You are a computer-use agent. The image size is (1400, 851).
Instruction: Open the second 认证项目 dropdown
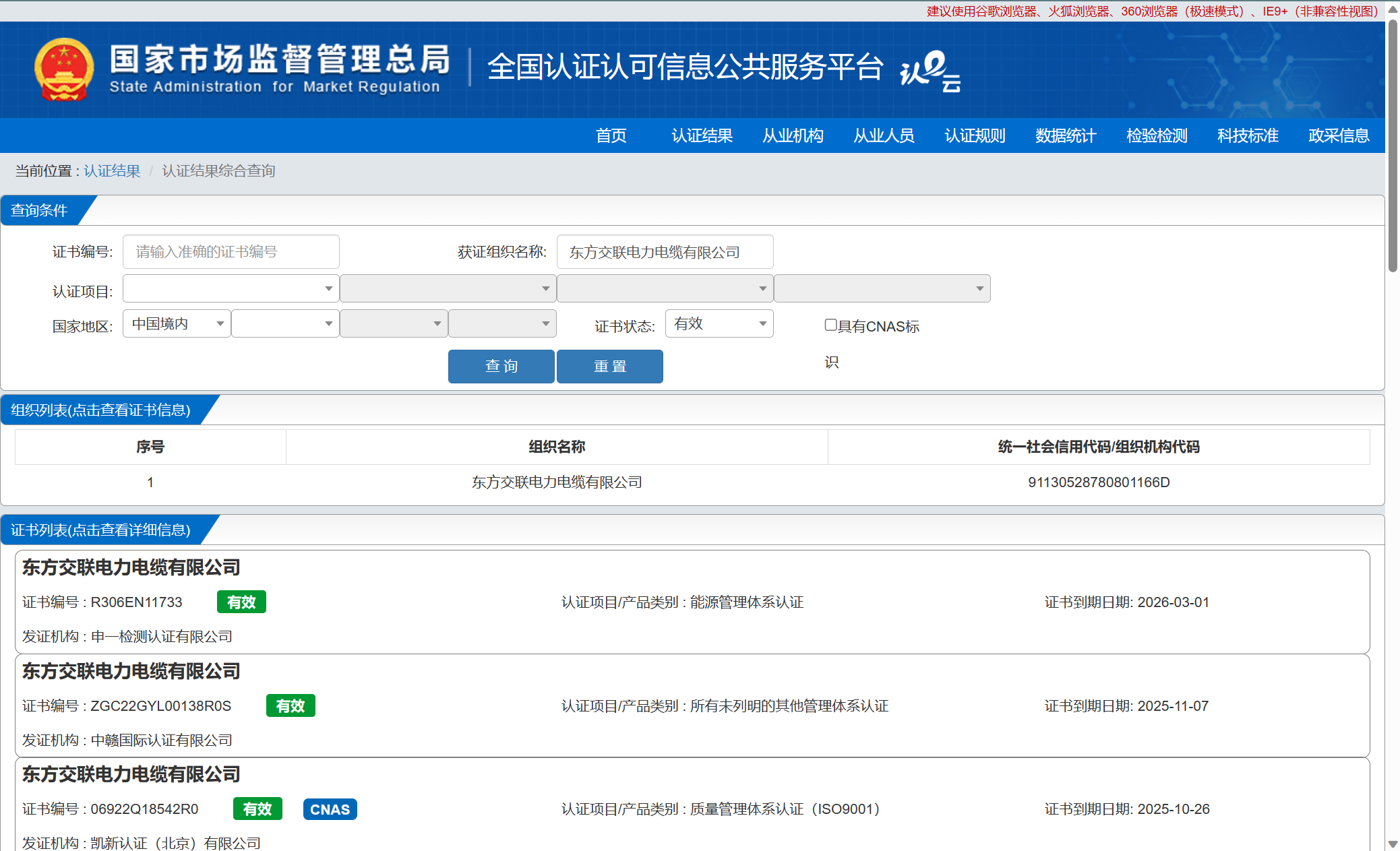[448, 288]
